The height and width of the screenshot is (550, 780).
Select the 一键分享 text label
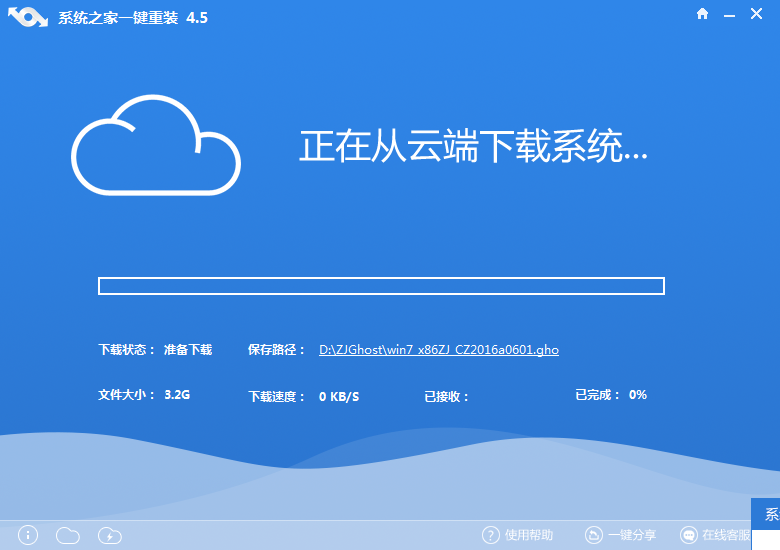(632, 535)
